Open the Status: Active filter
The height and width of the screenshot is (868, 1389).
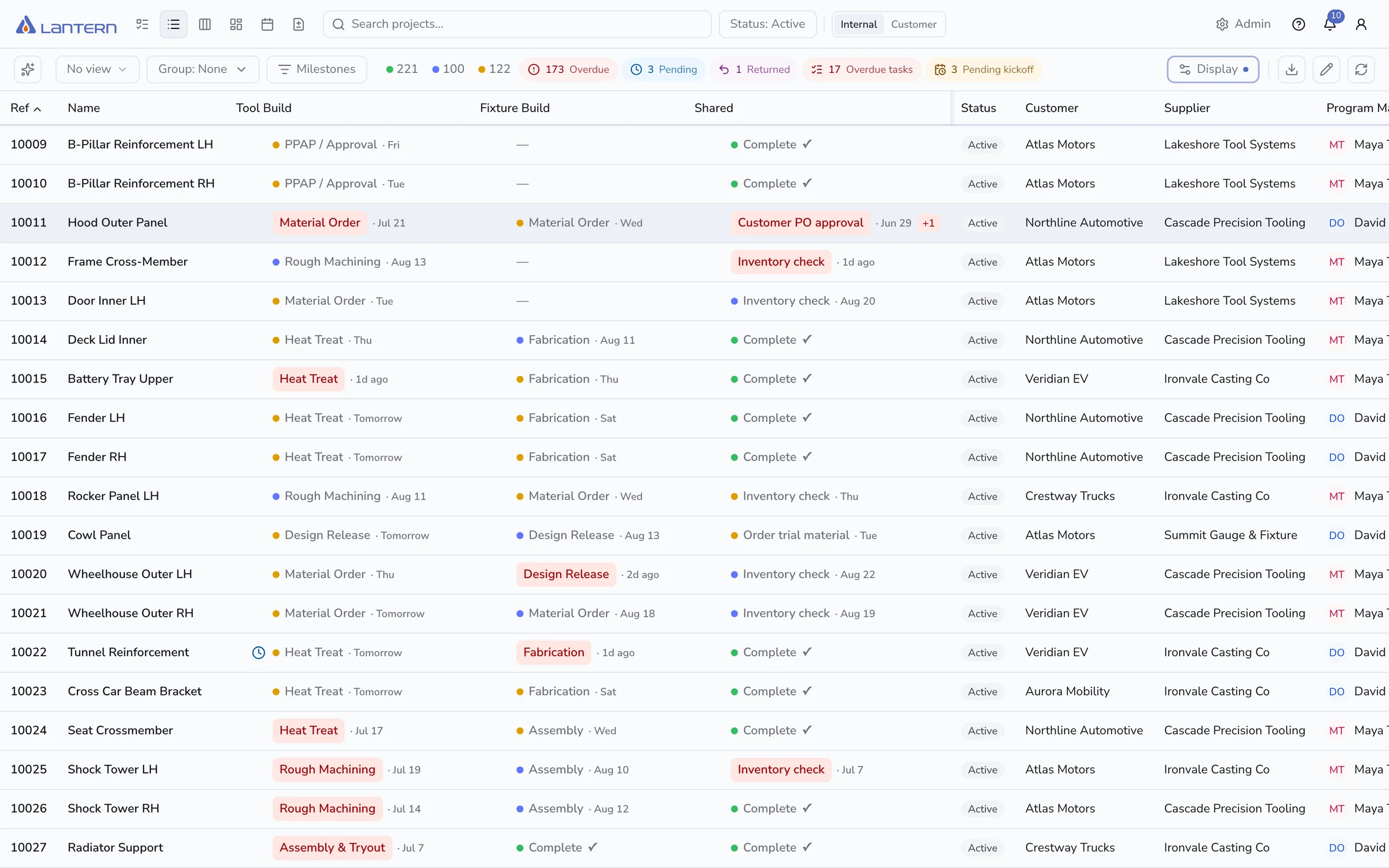click(767, 24)
